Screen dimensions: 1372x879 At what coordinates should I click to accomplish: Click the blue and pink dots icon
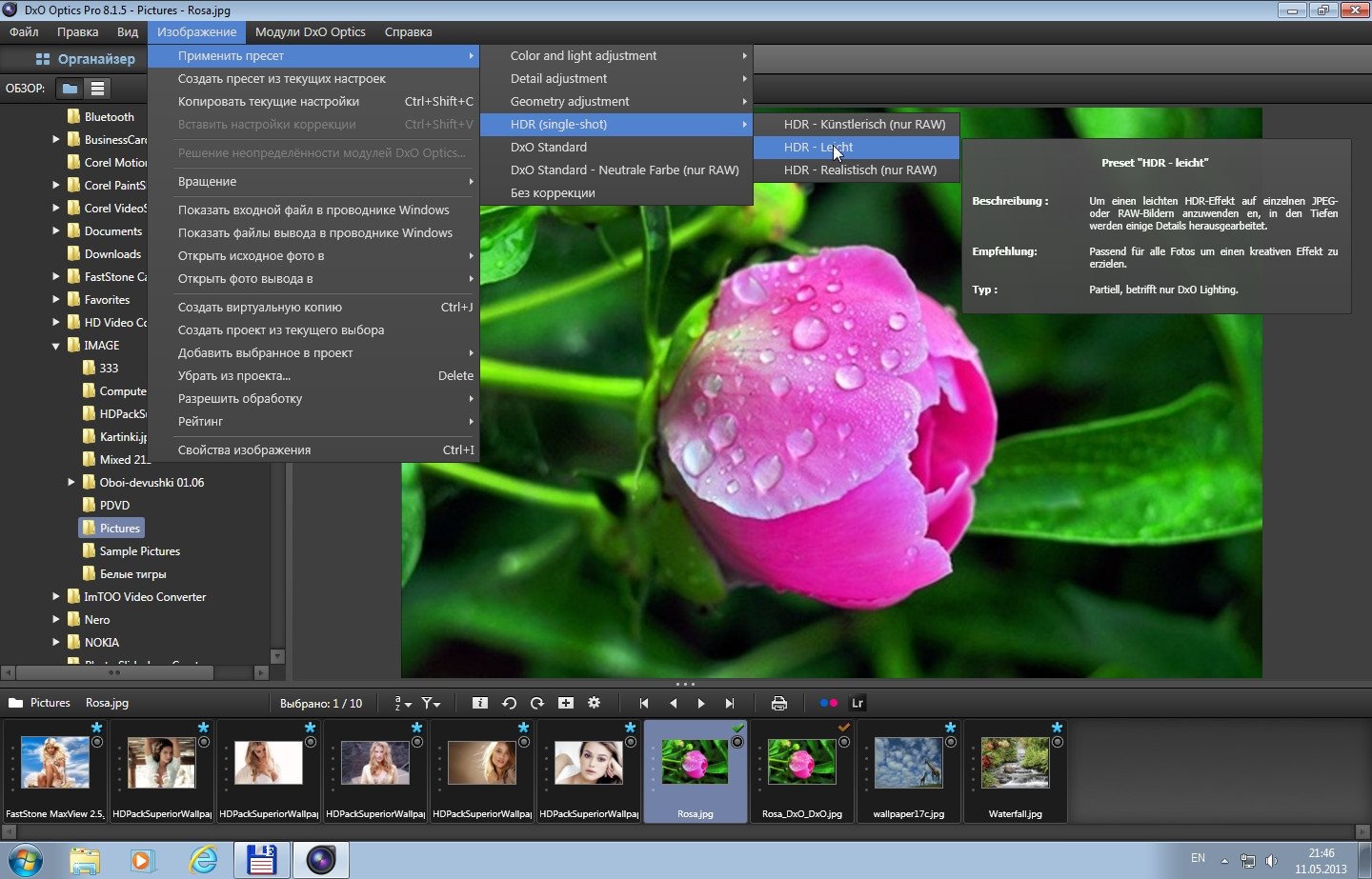pyautogui.click(x=828, y=703)
